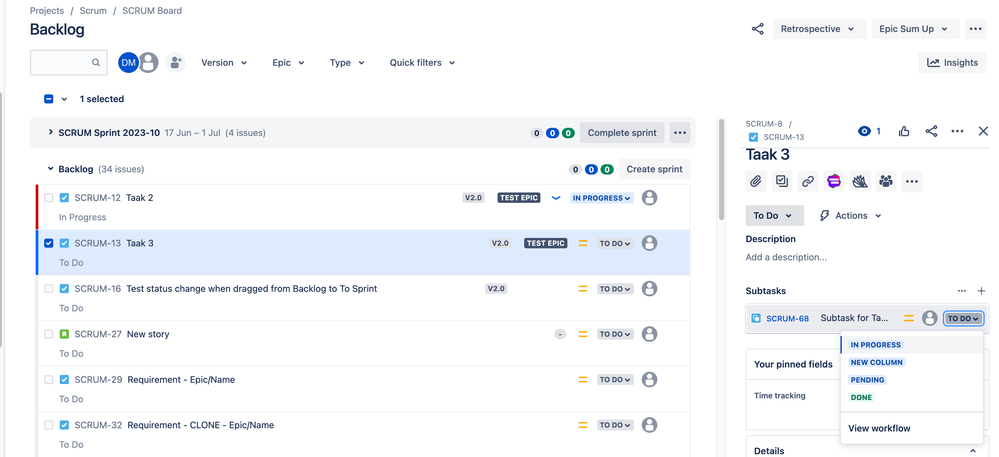Screen dimensions: 999x457
Task: Open the Retrospective dropdown
Action: (x=819, y=29)
